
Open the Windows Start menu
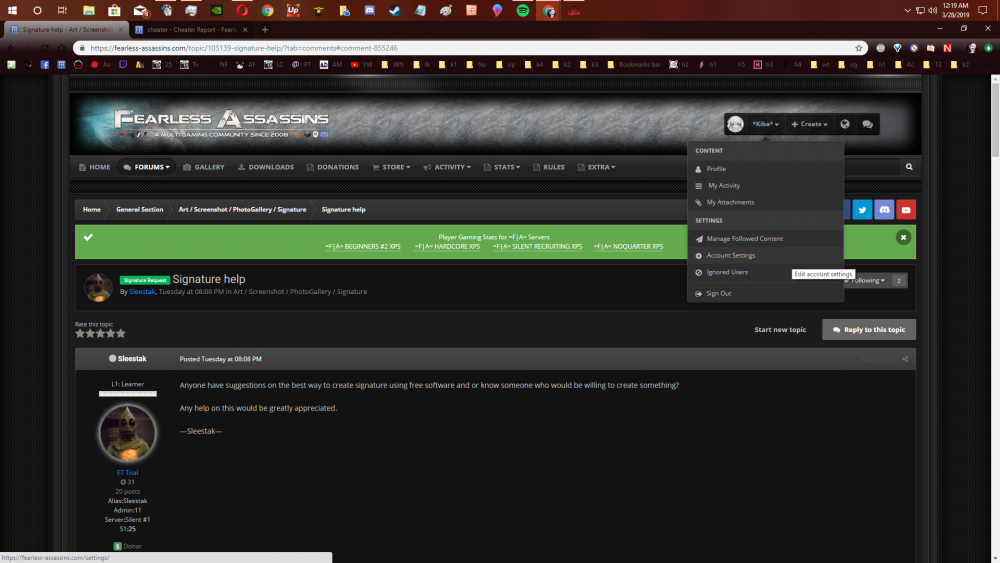point(12,10)
